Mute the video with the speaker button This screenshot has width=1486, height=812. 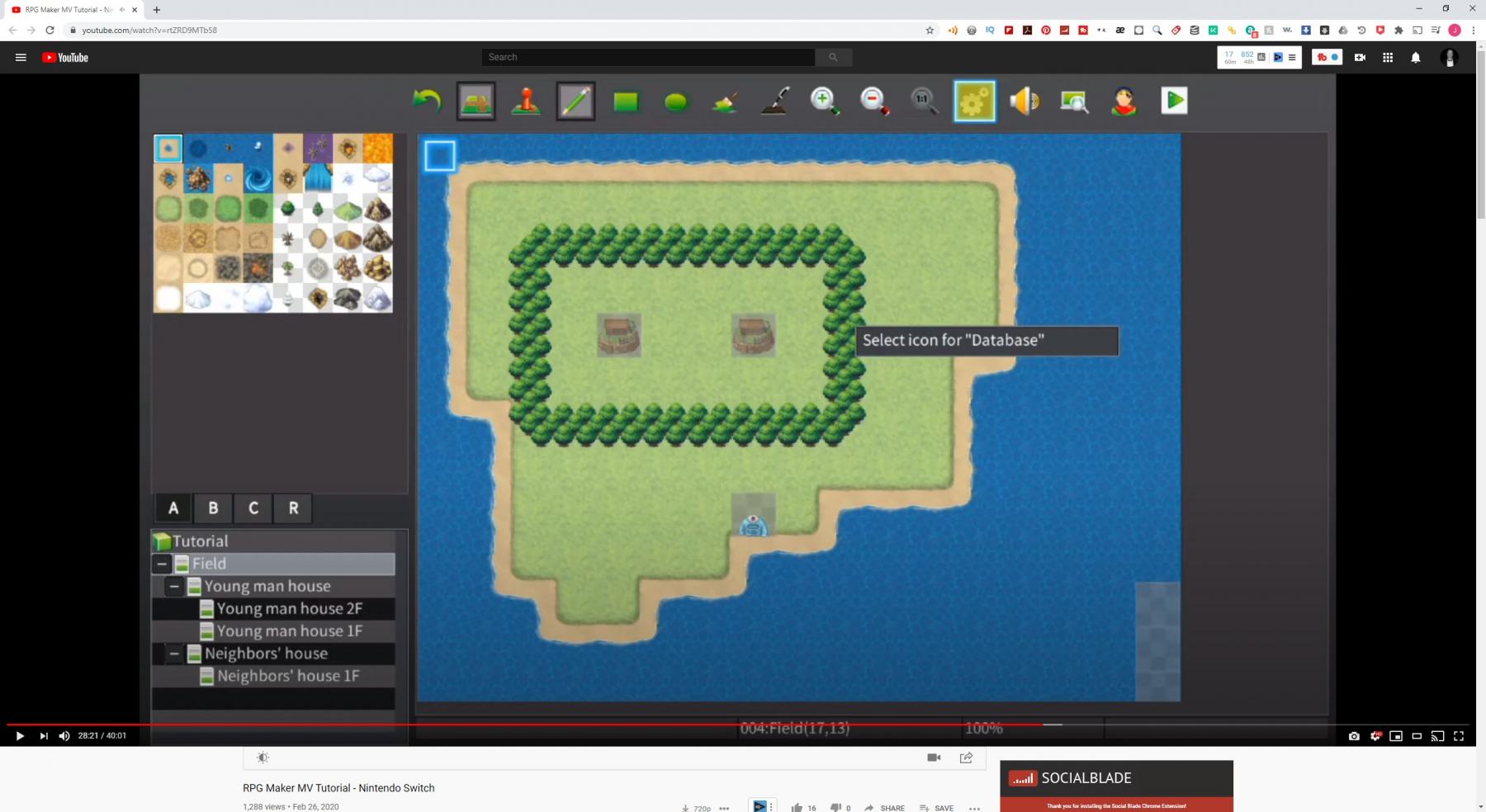point(64,736)
